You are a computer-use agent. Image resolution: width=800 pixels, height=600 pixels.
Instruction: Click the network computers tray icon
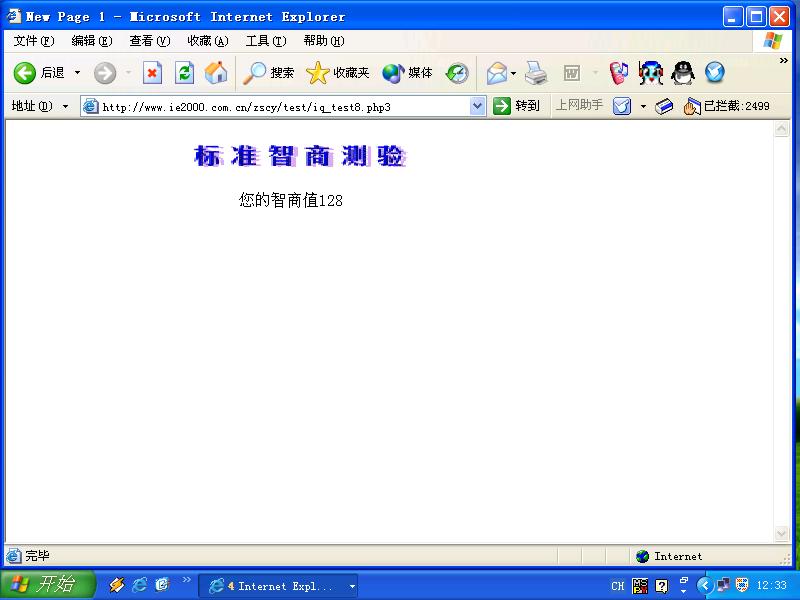723,585
